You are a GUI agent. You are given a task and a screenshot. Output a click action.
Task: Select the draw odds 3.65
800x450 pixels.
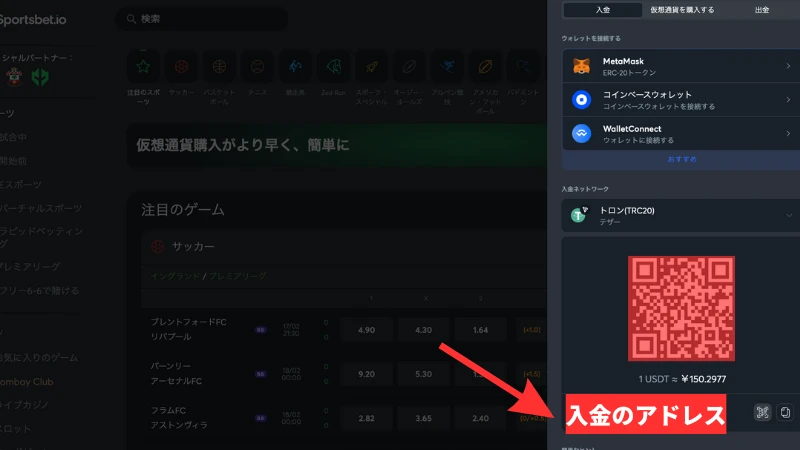[x=423, y=418]
